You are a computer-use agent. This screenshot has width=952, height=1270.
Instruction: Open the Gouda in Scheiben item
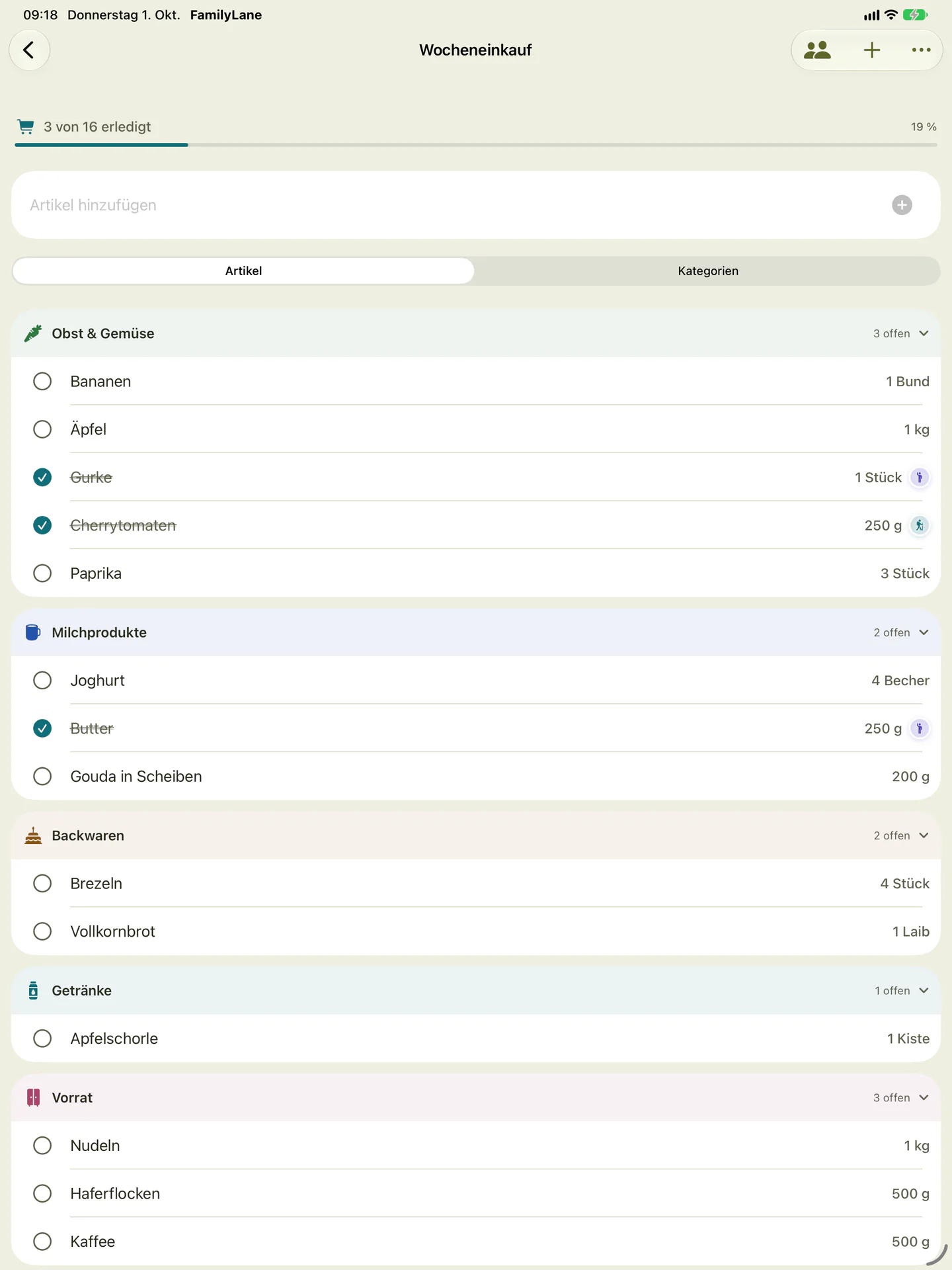point(476,777)
